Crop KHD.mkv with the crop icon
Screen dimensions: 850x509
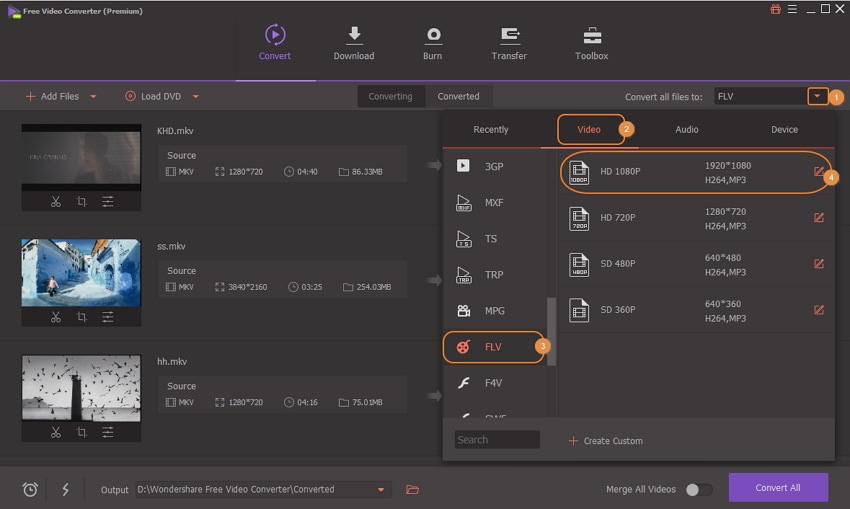81,202
